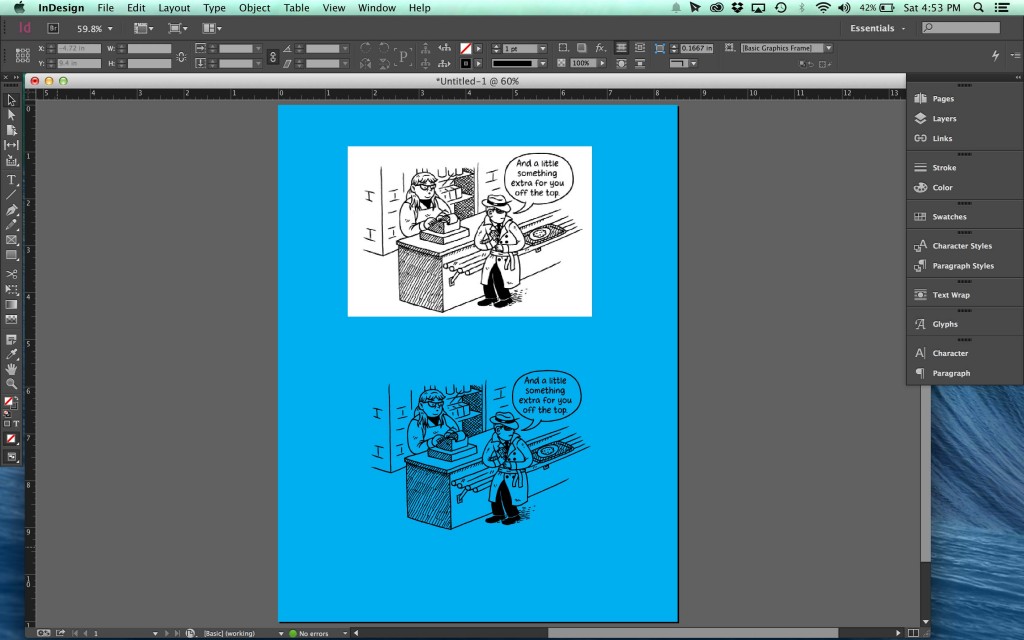Click the stroke swatch in Control panel
The width and height of the screenshot is (1024, 640).
coord(466,63)
